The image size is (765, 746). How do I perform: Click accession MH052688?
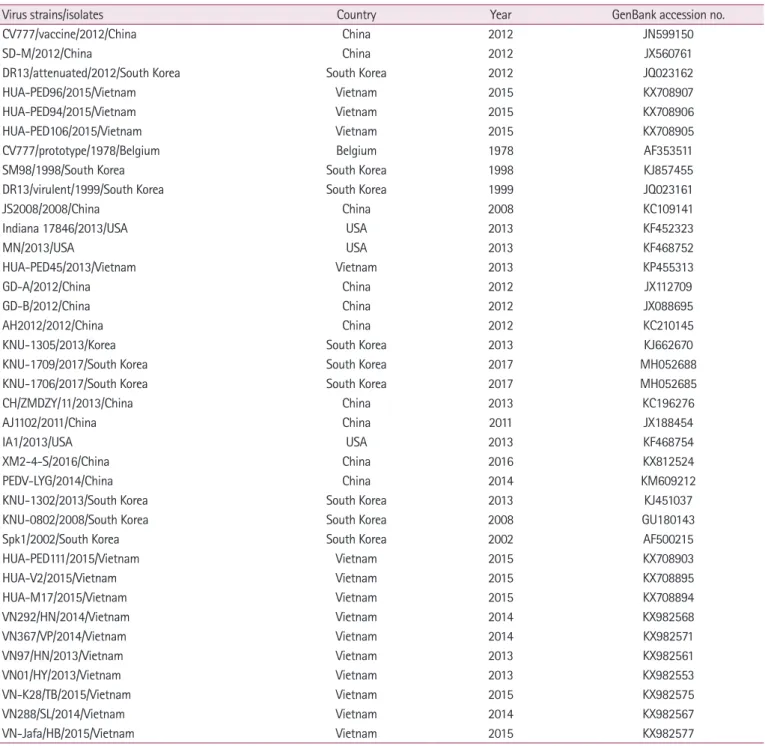point(668,364)
